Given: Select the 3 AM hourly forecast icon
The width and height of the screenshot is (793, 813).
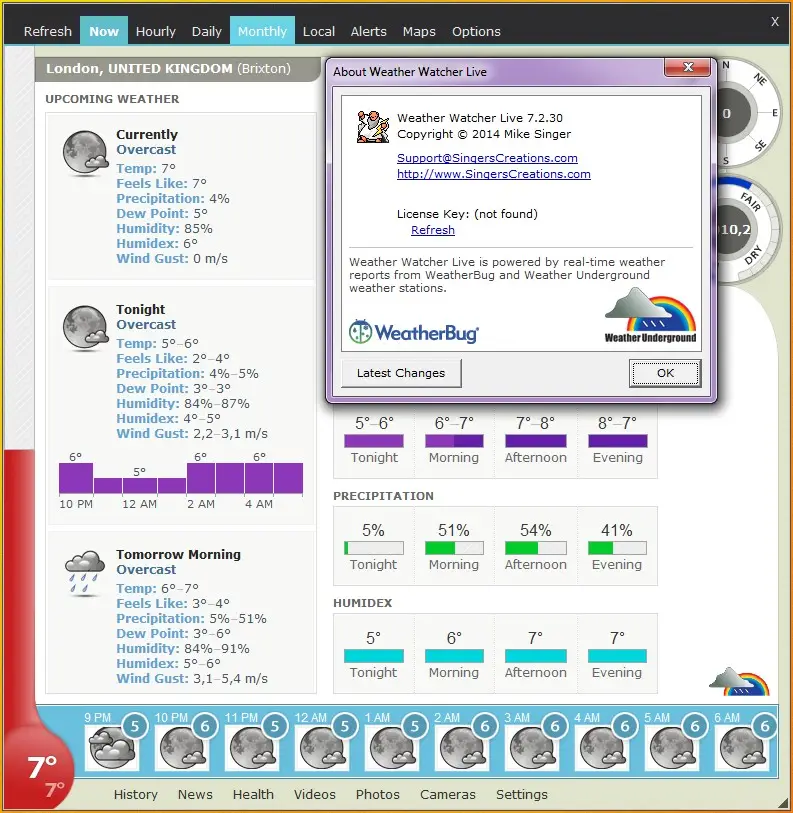Looking at the screenshot, I should click(532, 748).
